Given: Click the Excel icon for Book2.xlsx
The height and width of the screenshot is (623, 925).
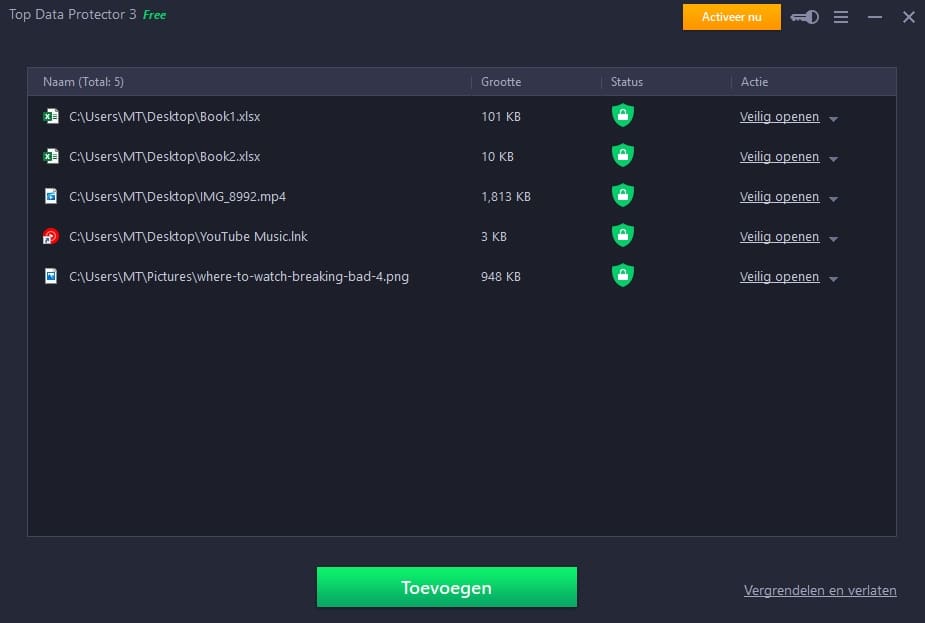Looking at the screenshot, I should pos(51,156).
